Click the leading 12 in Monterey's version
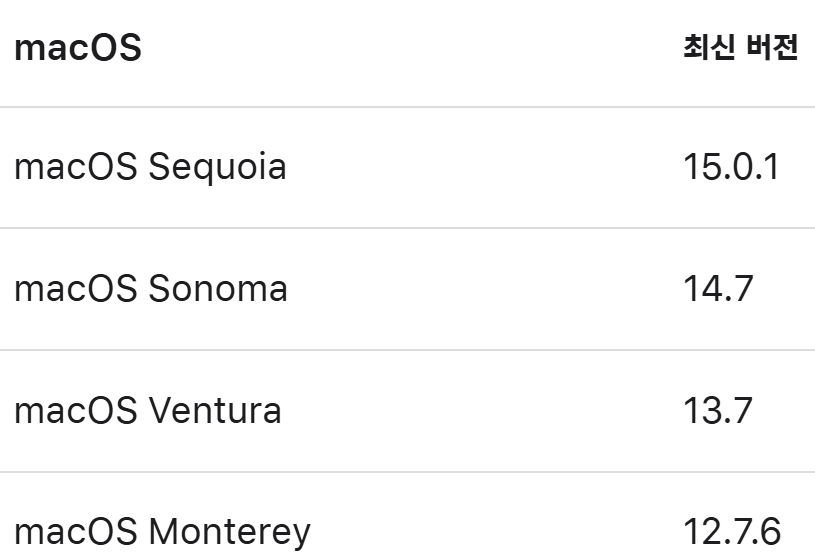 [699, 532]
